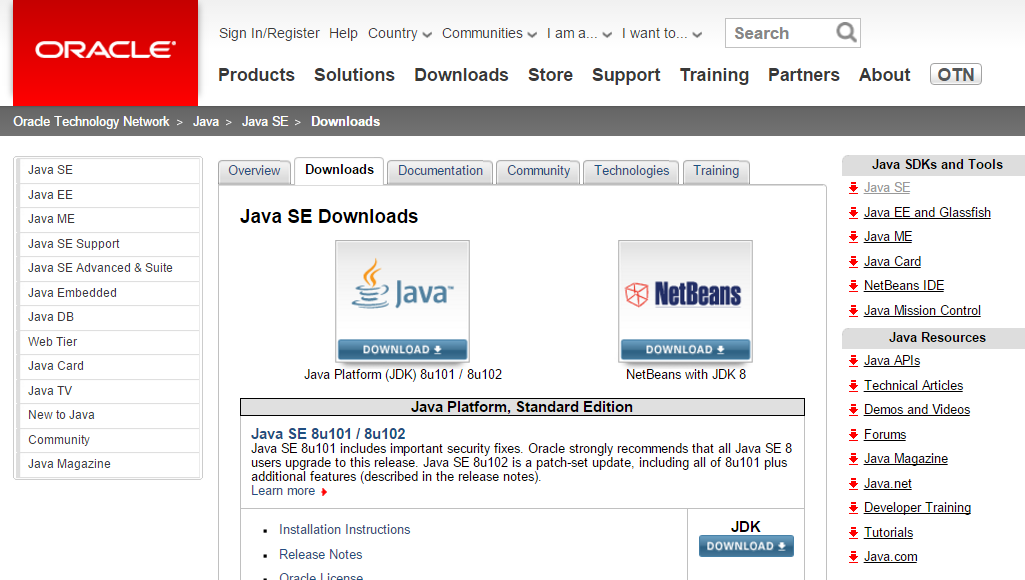The image size is (1025, 580).
Task: Expand the Country dropdown
Action: click(399, 33)
